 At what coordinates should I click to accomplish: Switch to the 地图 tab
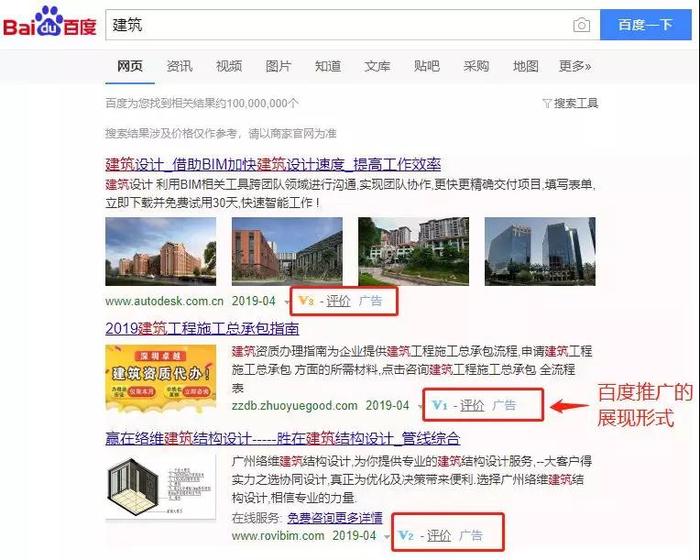[x=526, y=67]
